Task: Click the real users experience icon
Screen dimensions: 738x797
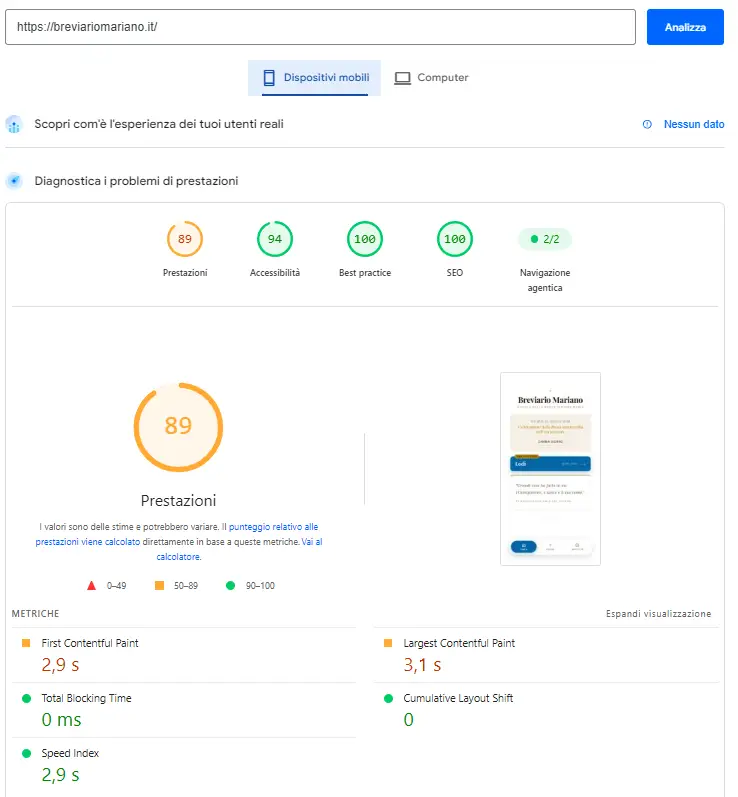Action: coord(14,124)
